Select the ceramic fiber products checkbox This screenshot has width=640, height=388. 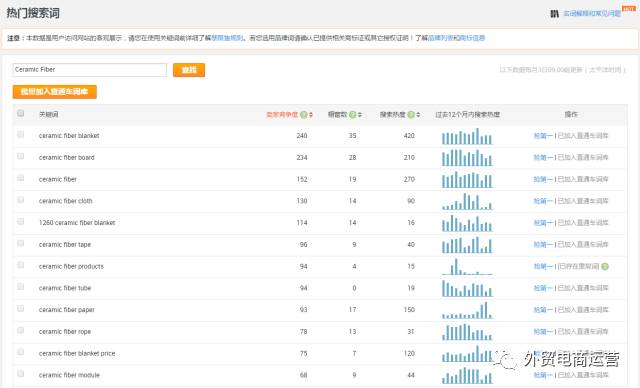point(20,265)
